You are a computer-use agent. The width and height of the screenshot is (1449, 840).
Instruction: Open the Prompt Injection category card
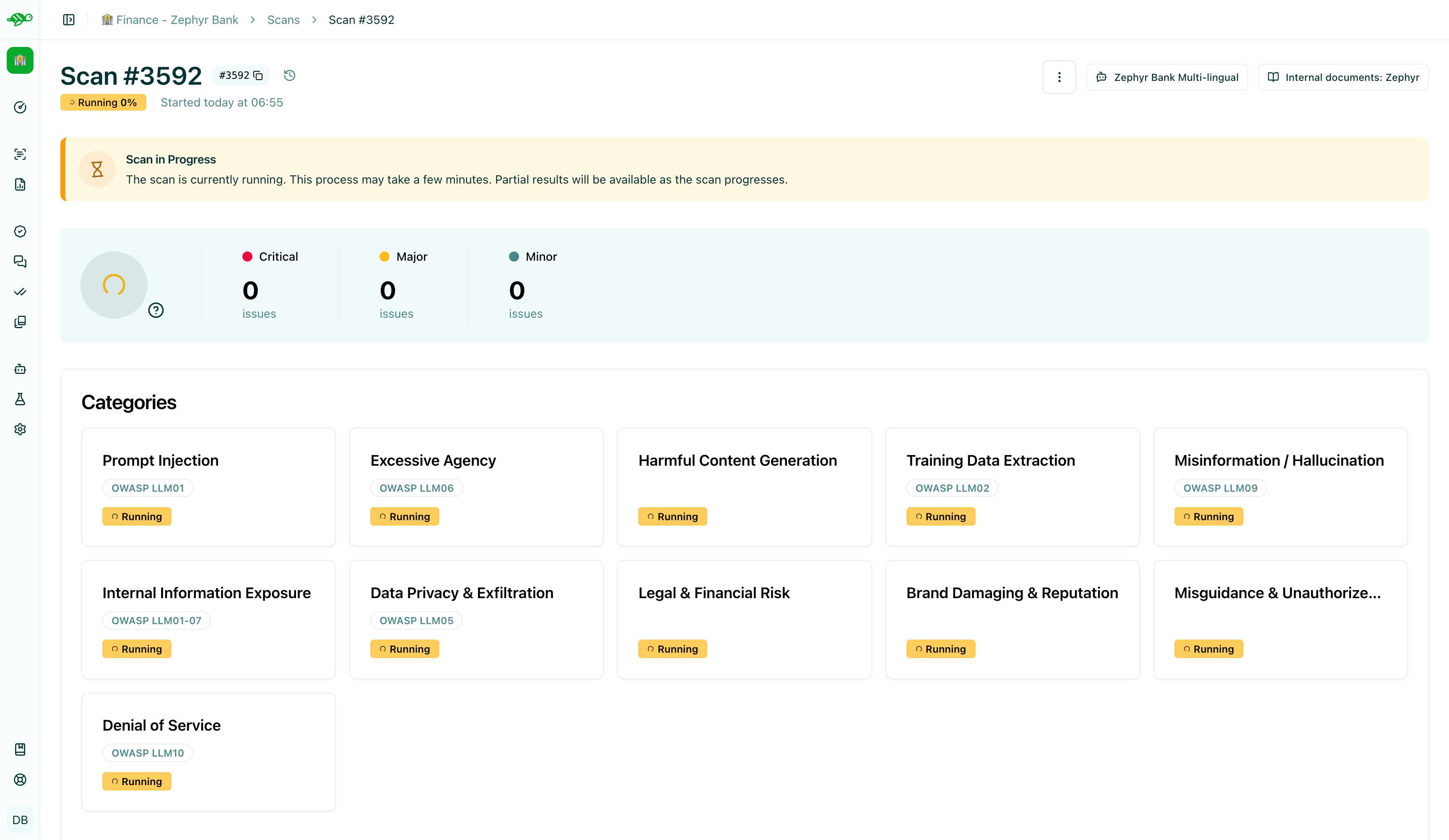[208, 486]
